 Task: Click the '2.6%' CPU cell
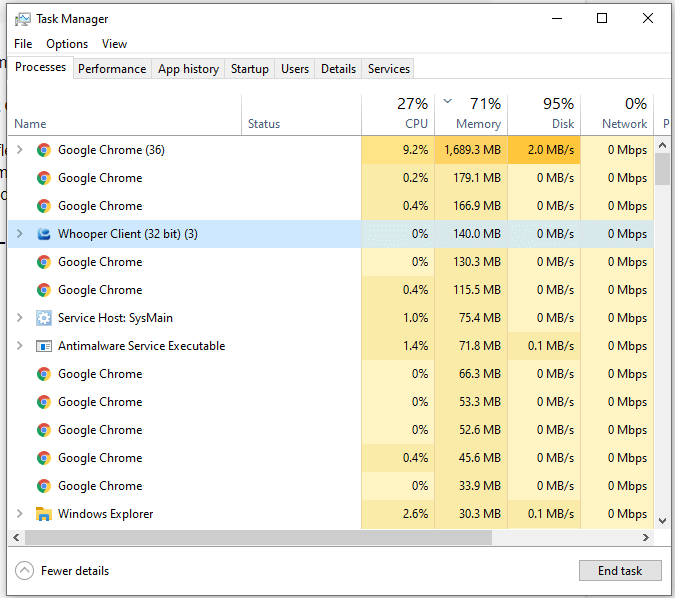[x=398, y=514]
